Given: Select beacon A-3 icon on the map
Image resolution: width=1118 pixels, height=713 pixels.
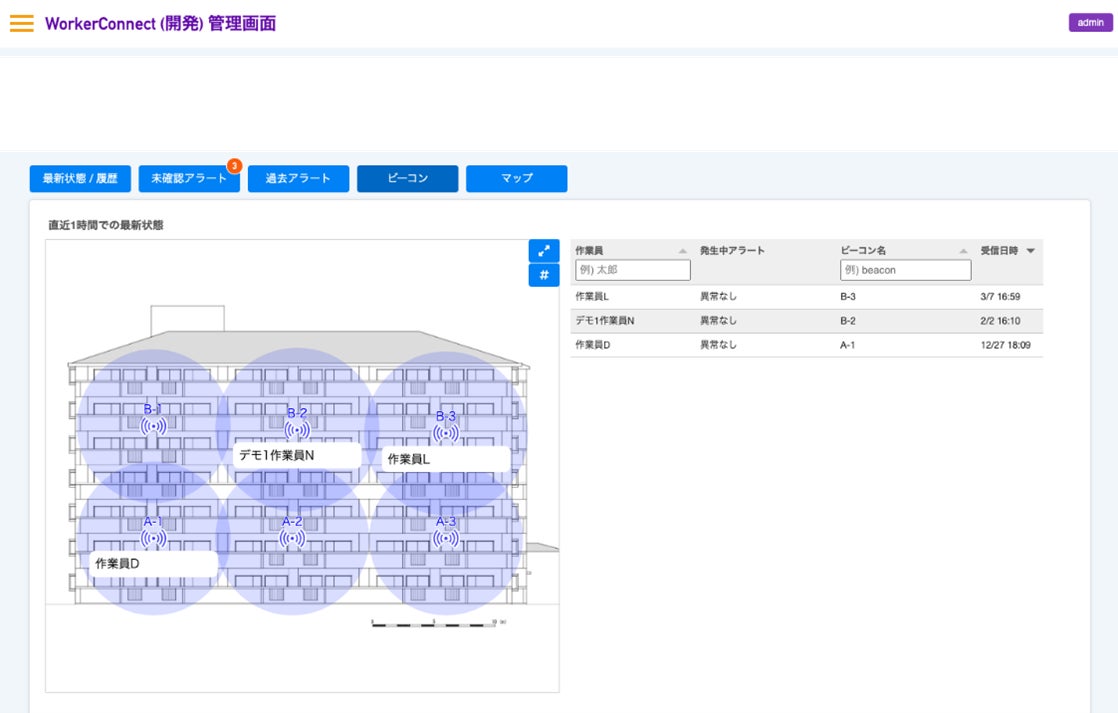Looking at the screenshot, I should (446, 538).
